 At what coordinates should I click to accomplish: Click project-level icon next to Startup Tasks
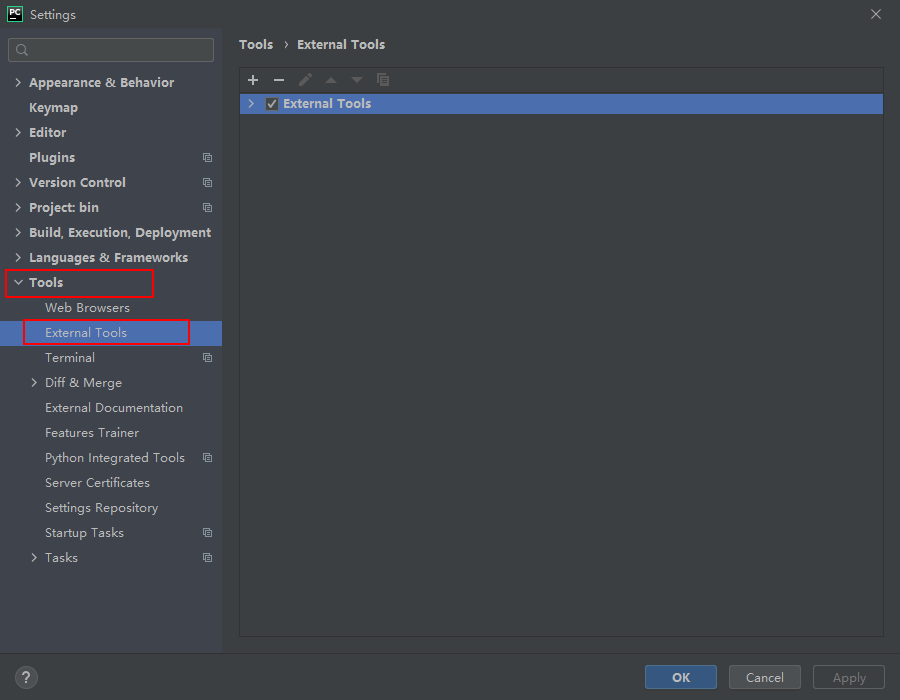(208, 532)
